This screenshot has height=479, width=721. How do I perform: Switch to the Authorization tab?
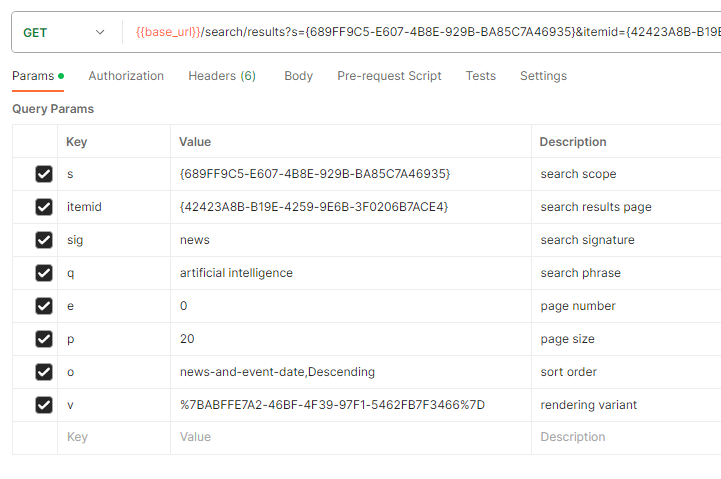126,76
